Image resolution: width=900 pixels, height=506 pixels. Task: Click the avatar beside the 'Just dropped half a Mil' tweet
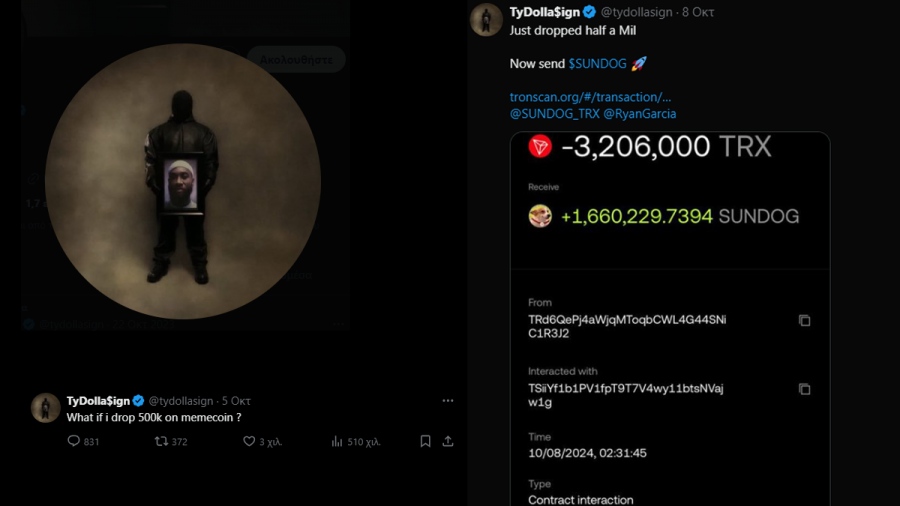(x=486, y=19)
